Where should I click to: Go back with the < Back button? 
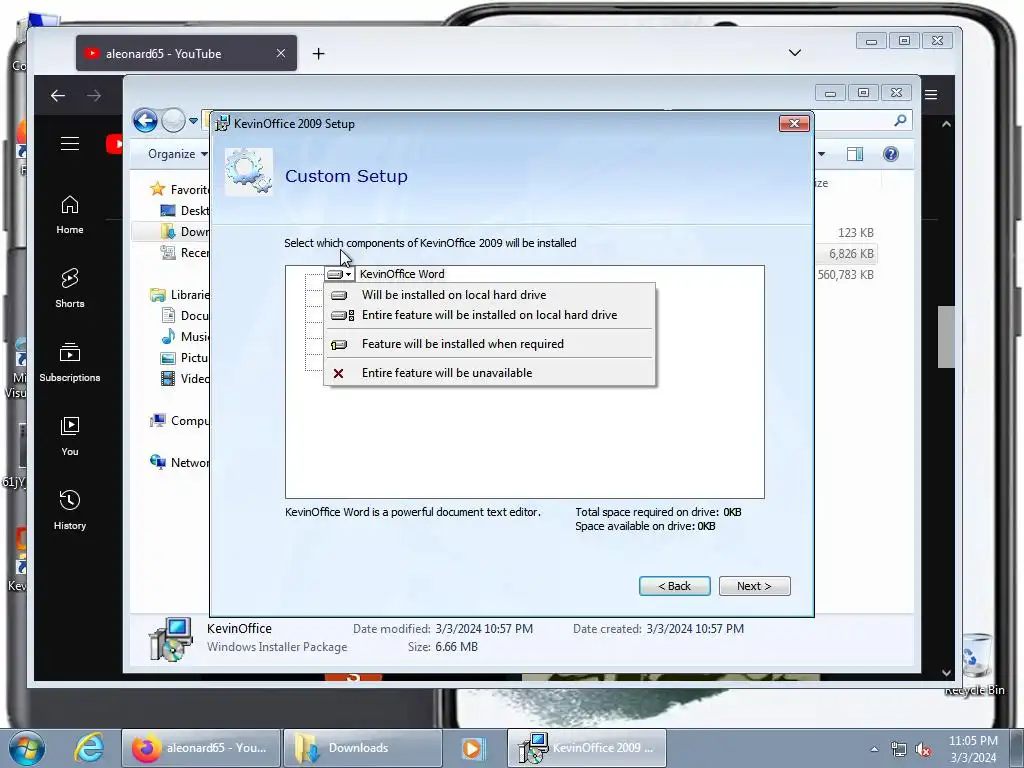[x=675, y=586]
